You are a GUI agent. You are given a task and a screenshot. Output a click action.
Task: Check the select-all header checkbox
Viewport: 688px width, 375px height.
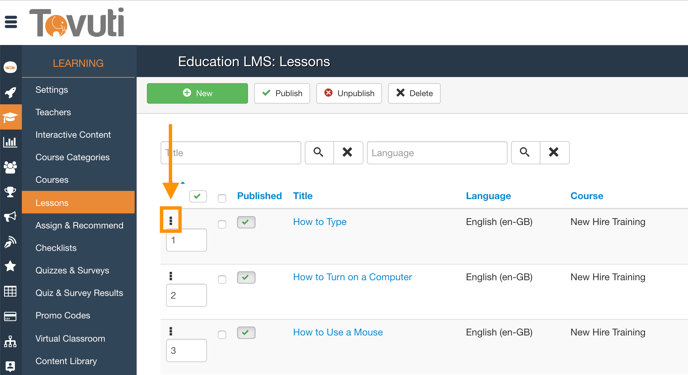click(x=222, y=198)
